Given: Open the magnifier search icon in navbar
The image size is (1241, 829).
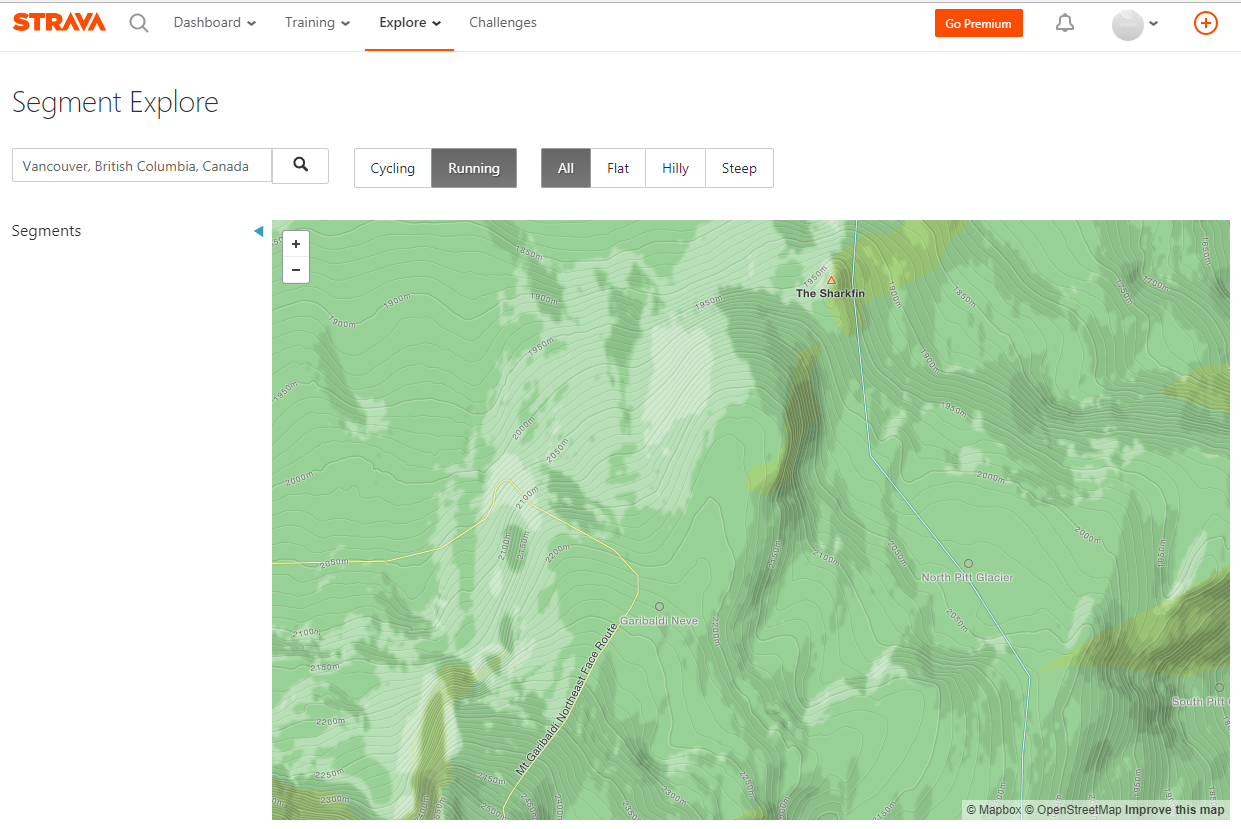Looking at the screenshot, I should click(x=139, y=23).
